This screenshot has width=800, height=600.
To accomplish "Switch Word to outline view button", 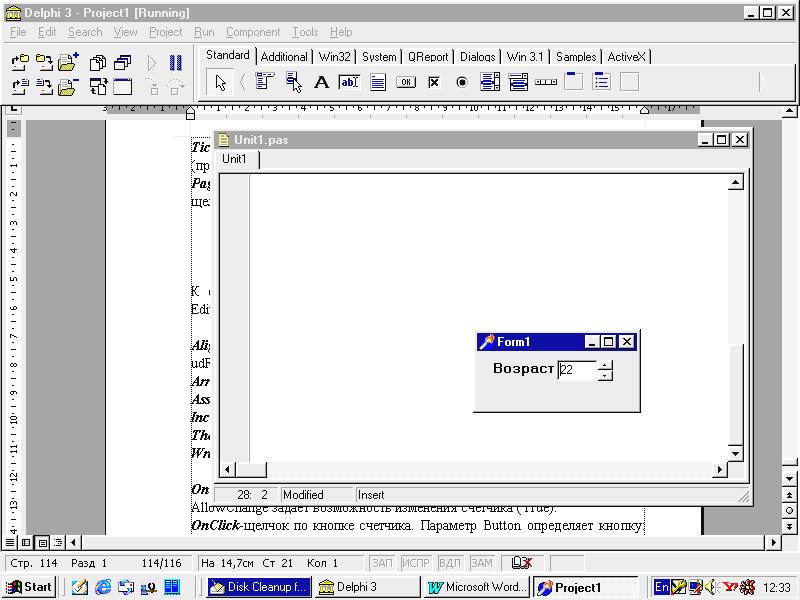I will 58,542.
